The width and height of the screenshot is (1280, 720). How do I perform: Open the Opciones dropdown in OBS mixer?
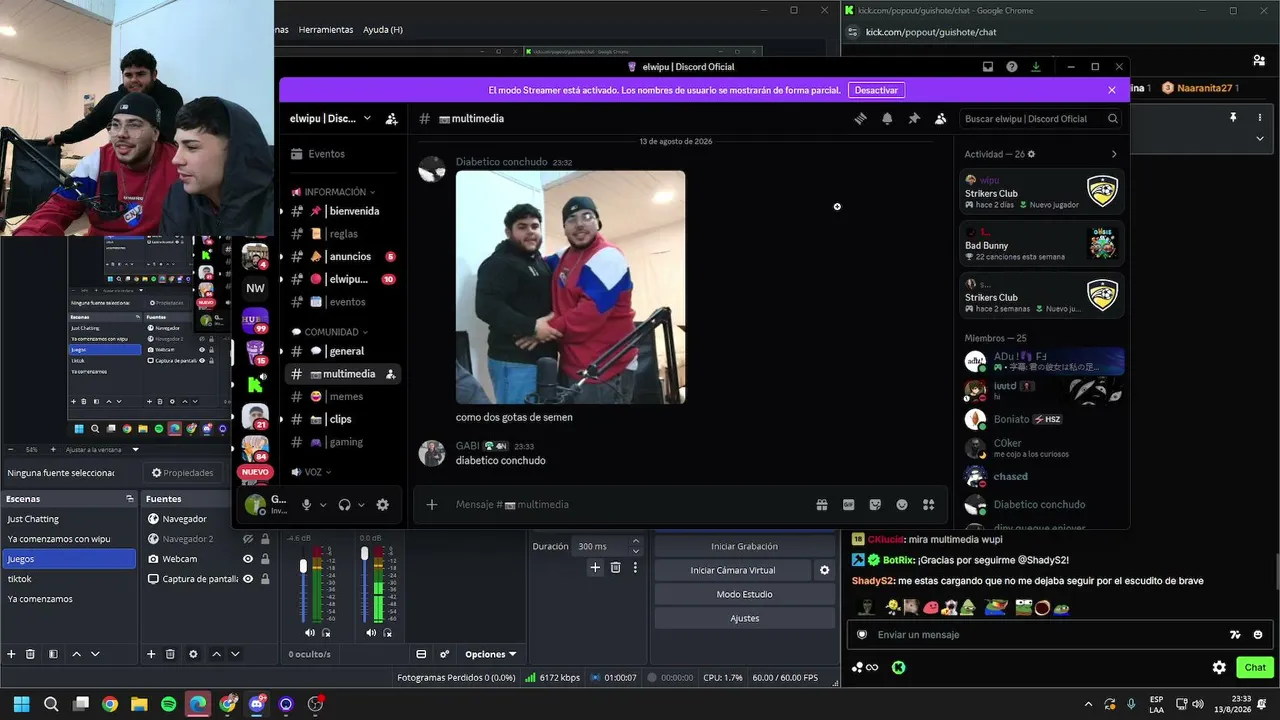coord(490,654)
